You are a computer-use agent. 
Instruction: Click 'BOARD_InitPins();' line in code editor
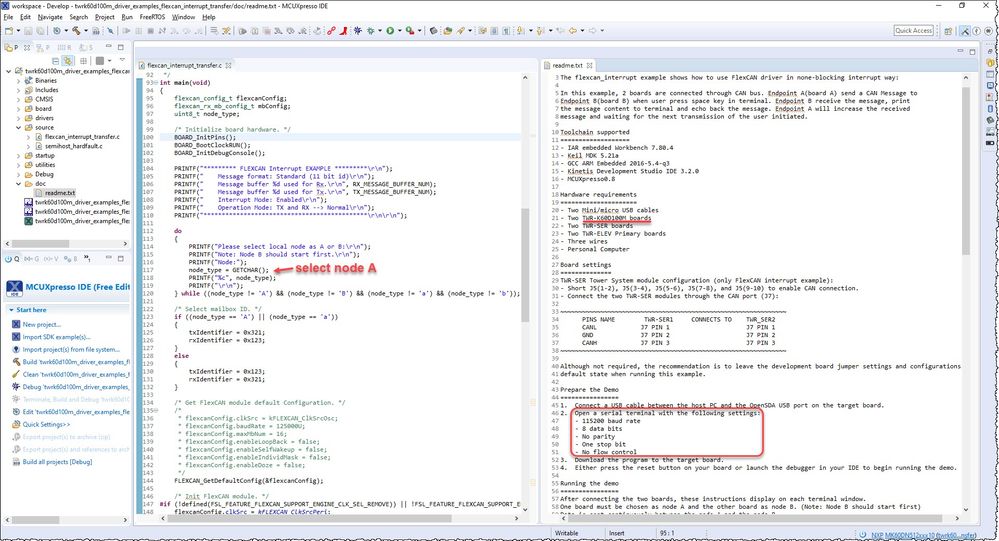[205, 137]
